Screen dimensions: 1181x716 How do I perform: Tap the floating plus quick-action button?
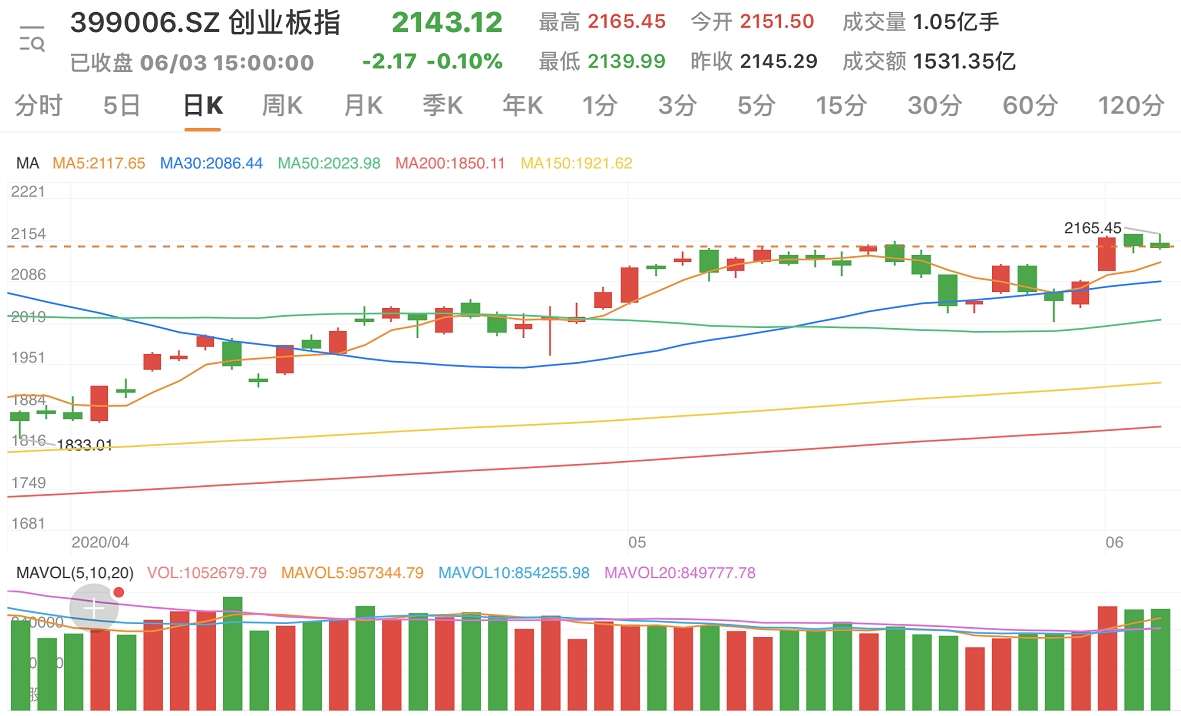[92, 606]
